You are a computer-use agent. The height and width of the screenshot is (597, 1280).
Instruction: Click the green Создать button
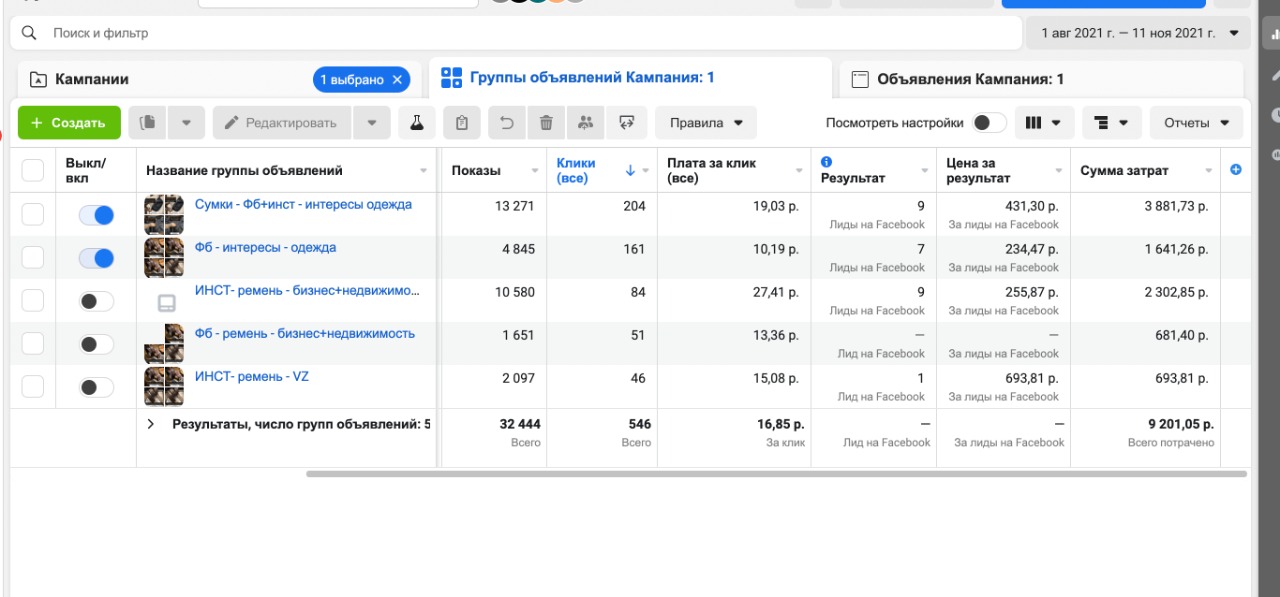tap(69, 123)
